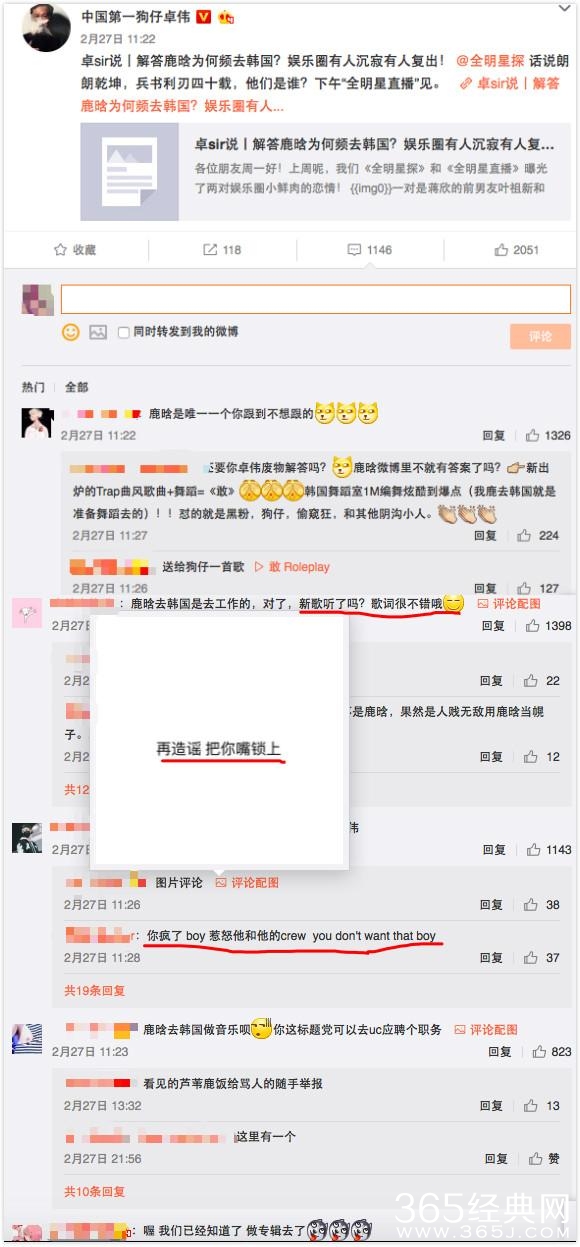The width and height of the screenshot is (580, 1247).
Task: Like the comment with 1326 likes
Action: [x=533, y=436]
